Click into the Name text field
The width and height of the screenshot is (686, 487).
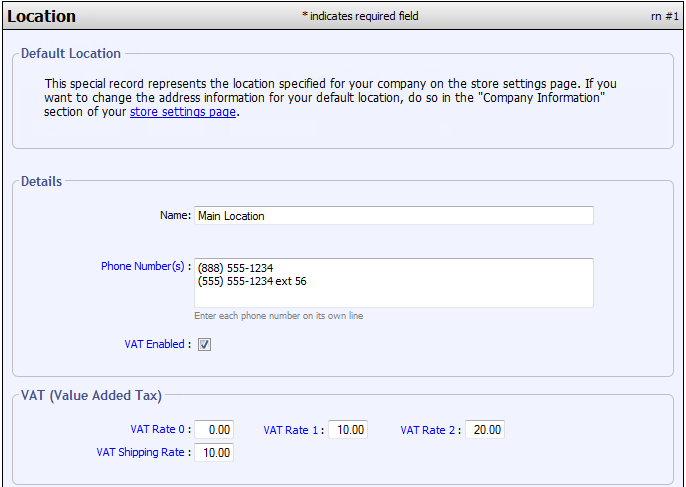(393, 216)
